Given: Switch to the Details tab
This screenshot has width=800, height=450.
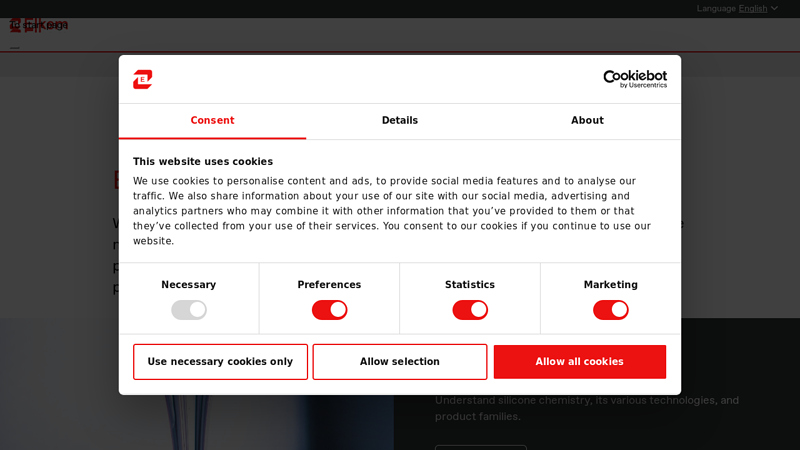Looking at the screenshot, I should (x=400, y=121).
